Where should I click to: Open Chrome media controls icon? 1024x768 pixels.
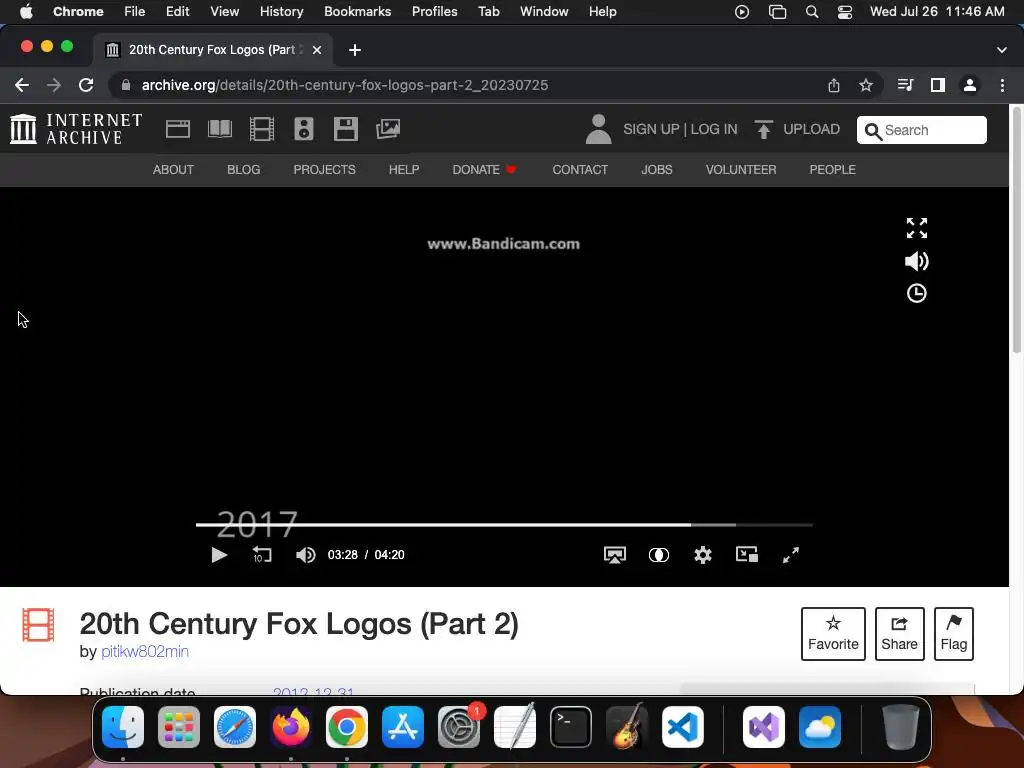pos(905,85)
